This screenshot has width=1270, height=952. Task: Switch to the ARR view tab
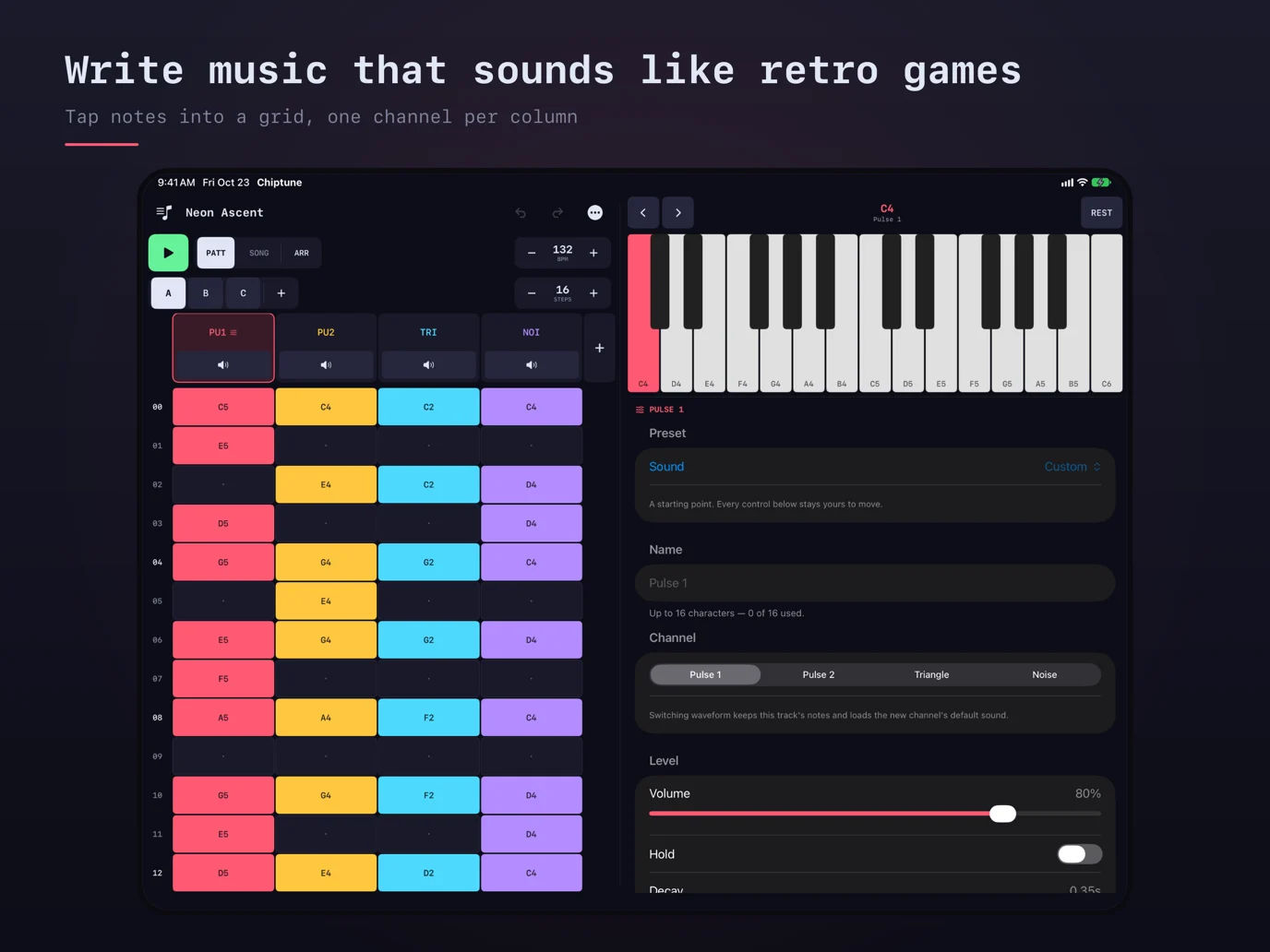[x=302, y=253]
